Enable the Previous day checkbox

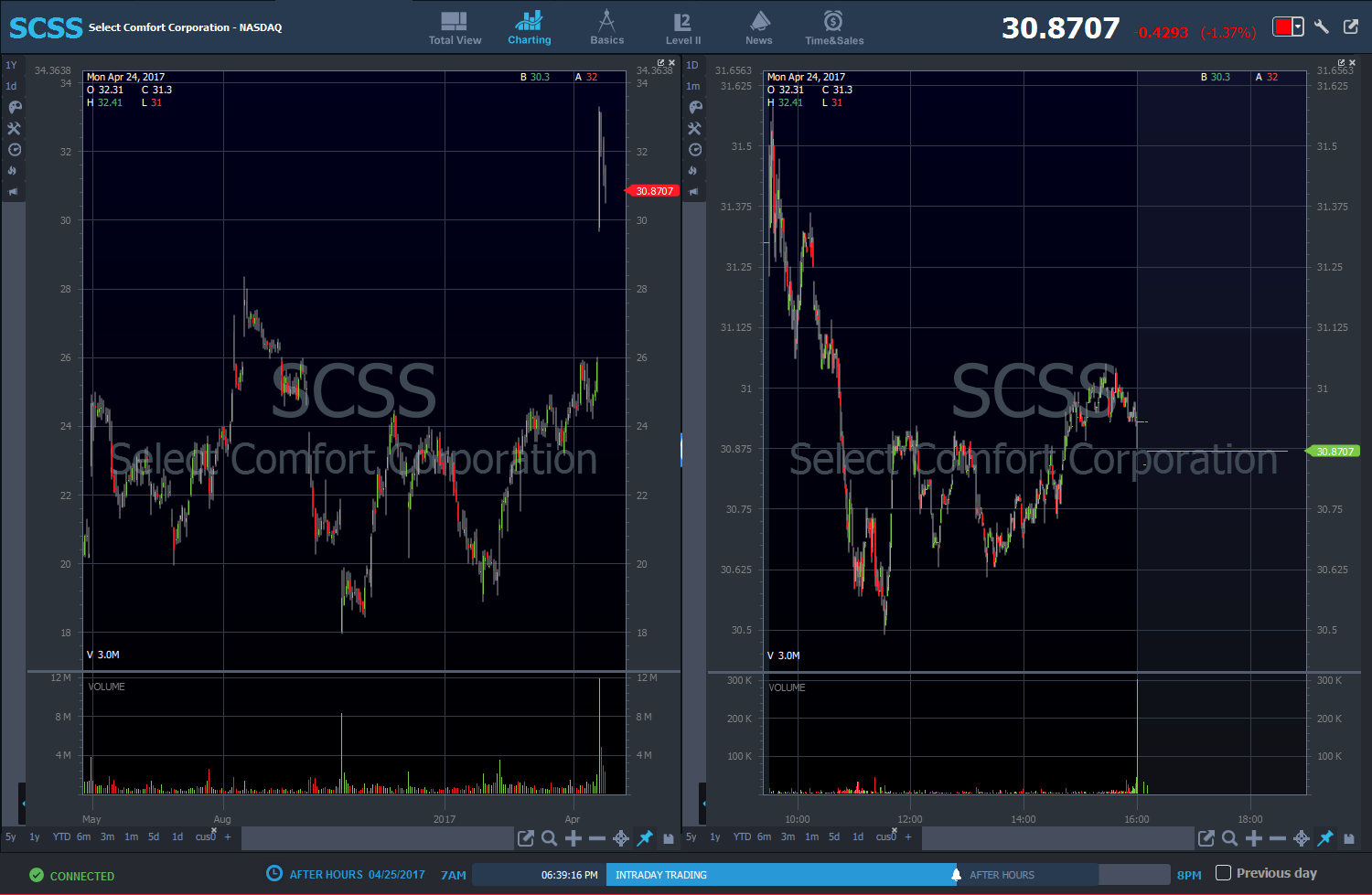coord(1223,873)
